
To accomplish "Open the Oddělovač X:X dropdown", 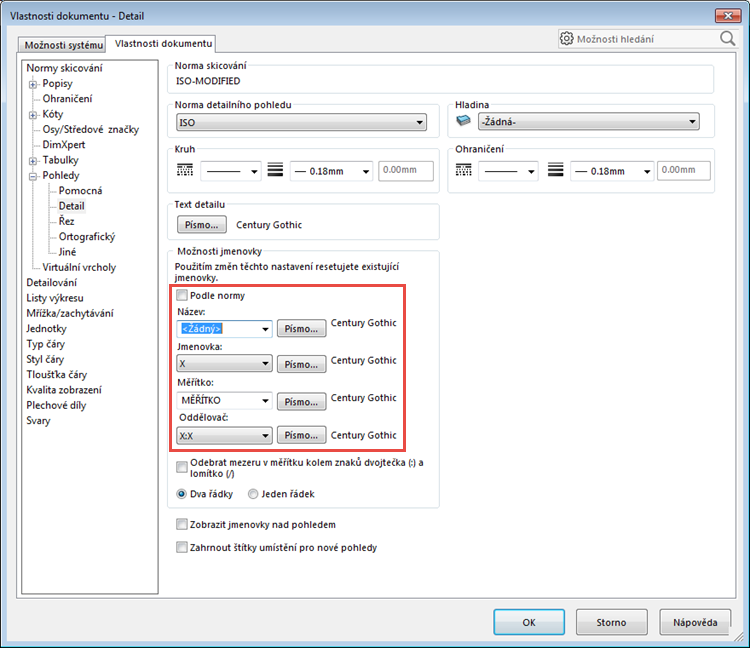I will [224, 436].
